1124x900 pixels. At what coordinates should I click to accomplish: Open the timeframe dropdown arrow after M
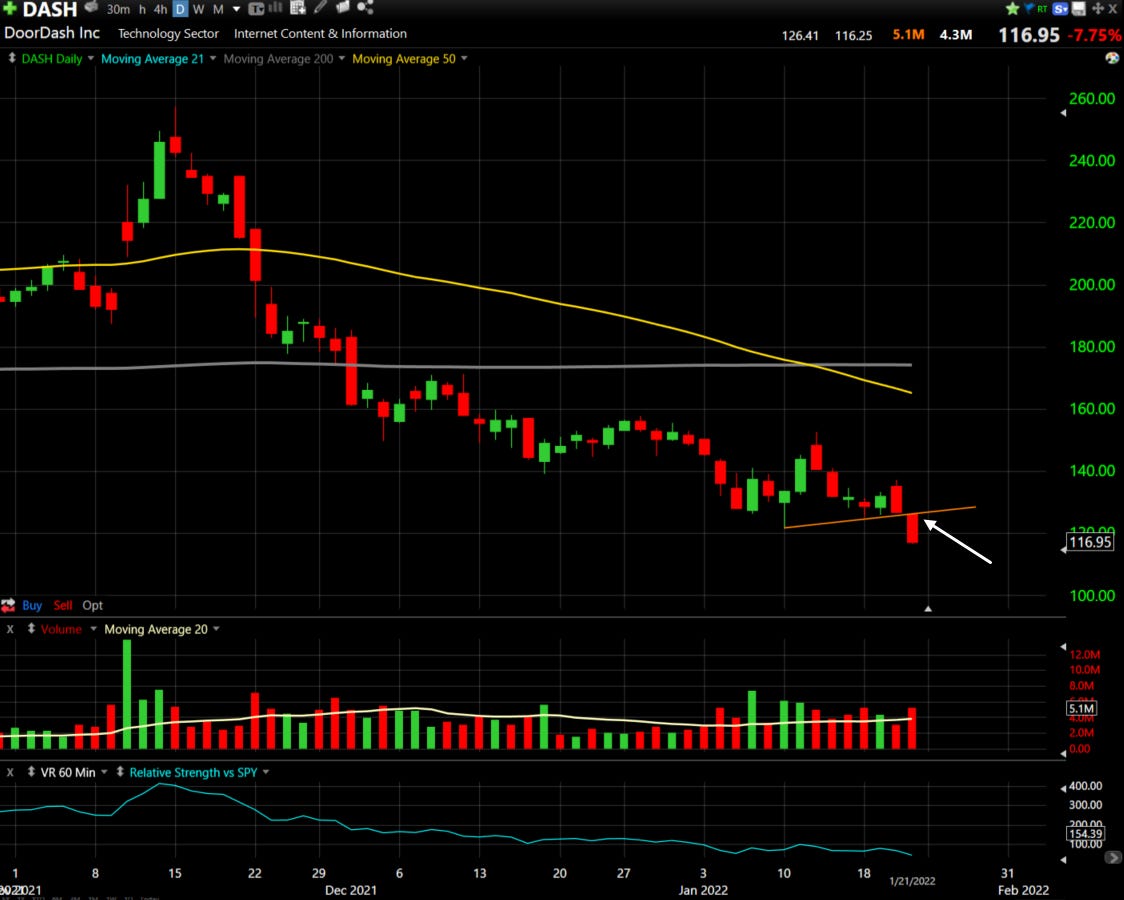237,9
